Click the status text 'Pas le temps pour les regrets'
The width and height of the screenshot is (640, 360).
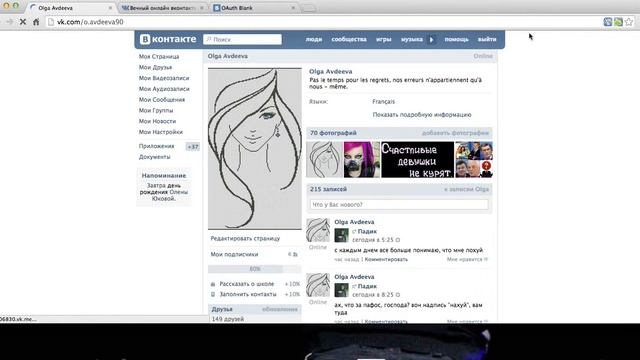[395, 83]
